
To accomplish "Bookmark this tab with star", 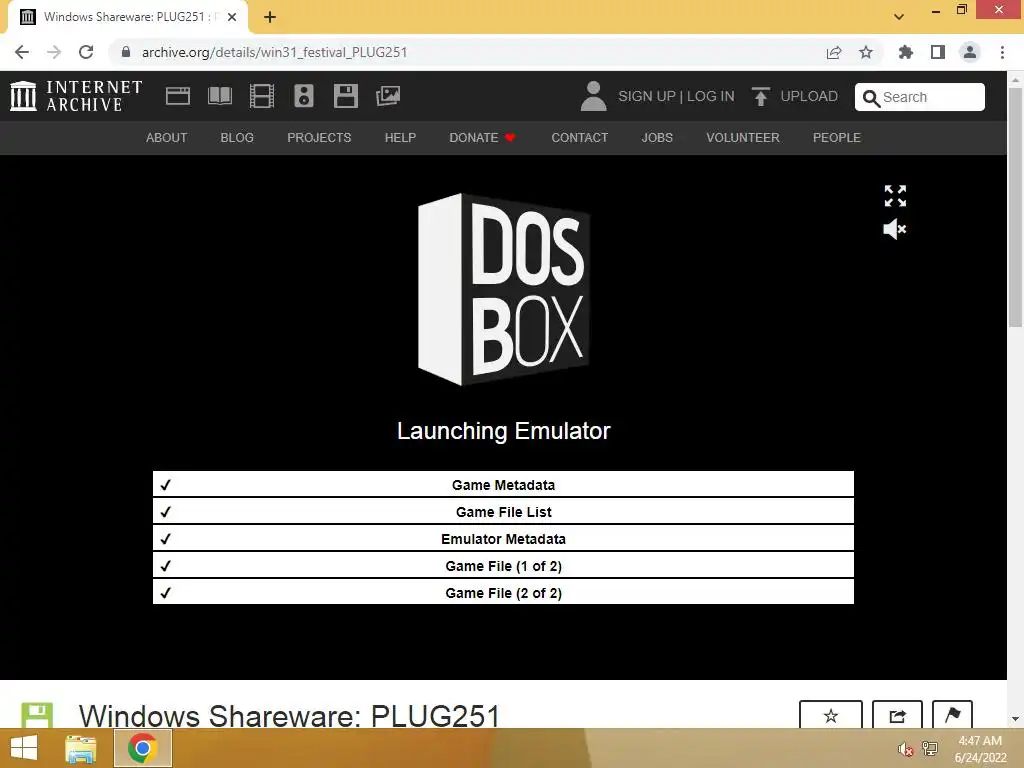I will coord(866,52).
